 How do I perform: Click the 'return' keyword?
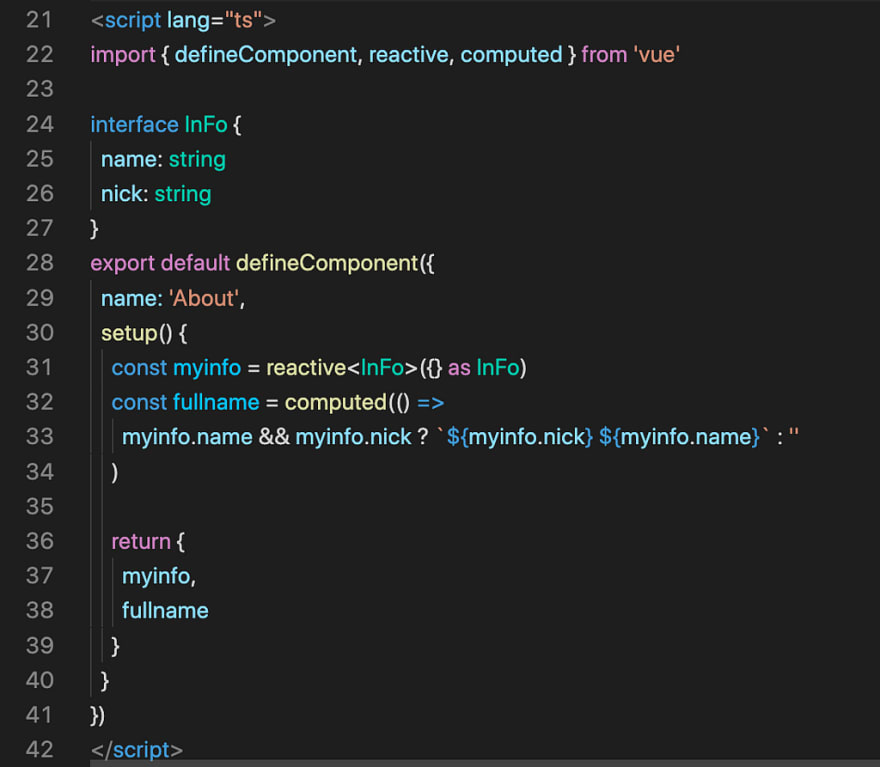141,542
